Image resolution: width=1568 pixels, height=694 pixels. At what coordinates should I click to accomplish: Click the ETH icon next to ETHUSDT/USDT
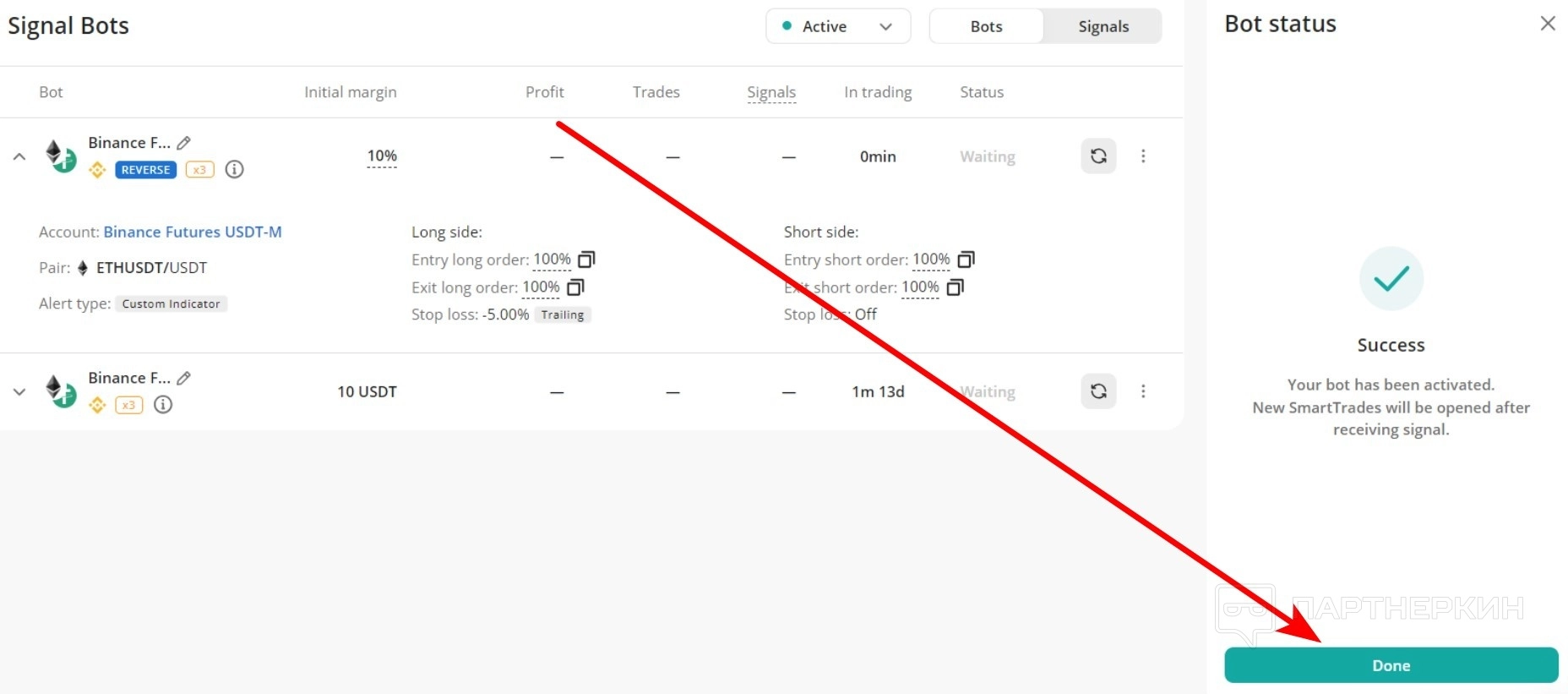pyautogui.click(x=83, y=268)
